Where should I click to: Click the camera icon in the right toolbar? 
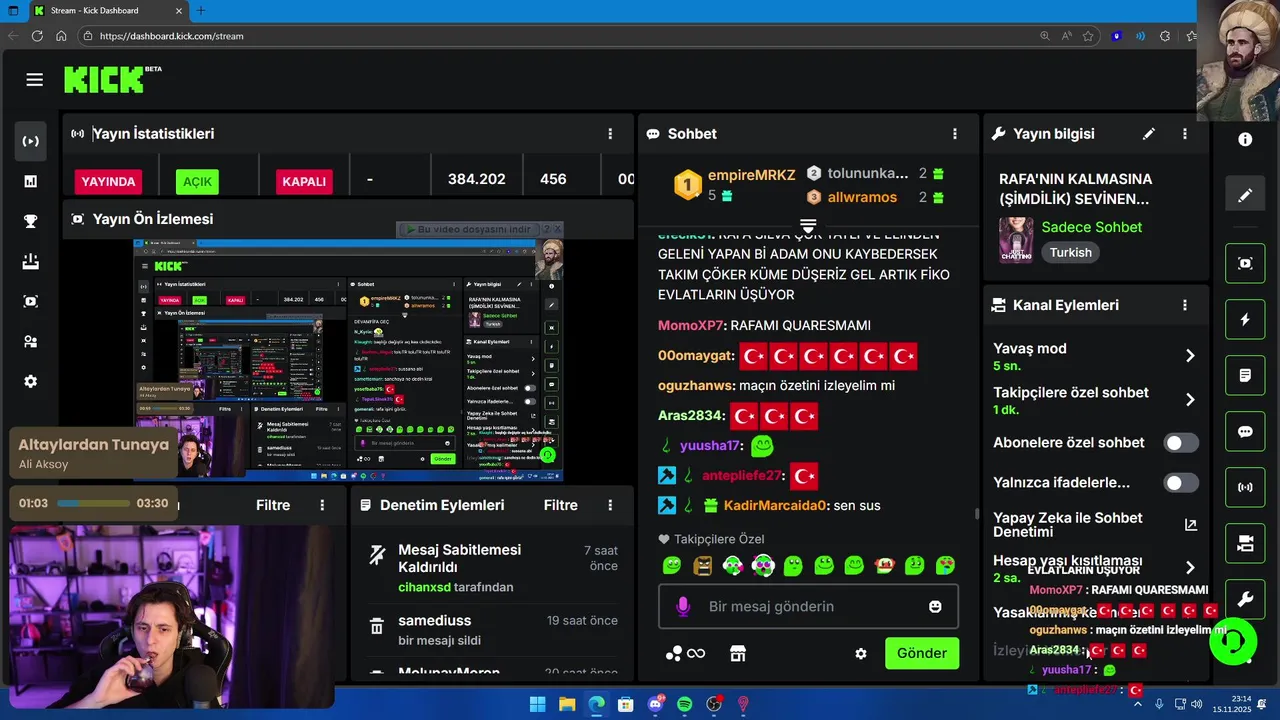[1245, 544]
